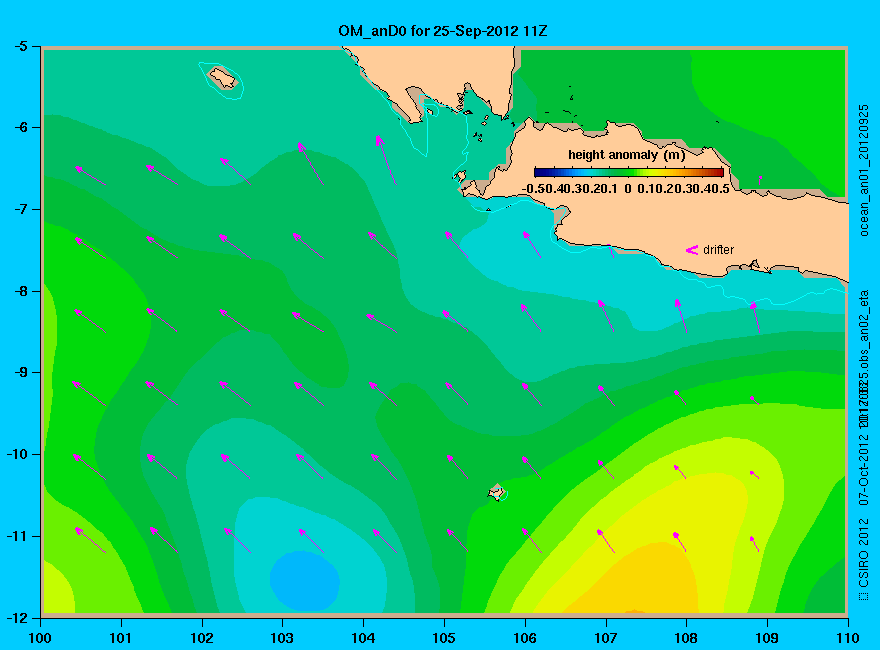
Task: Click the x-axis label '105'
Action: pyautogui.click(x=444, y=638)
